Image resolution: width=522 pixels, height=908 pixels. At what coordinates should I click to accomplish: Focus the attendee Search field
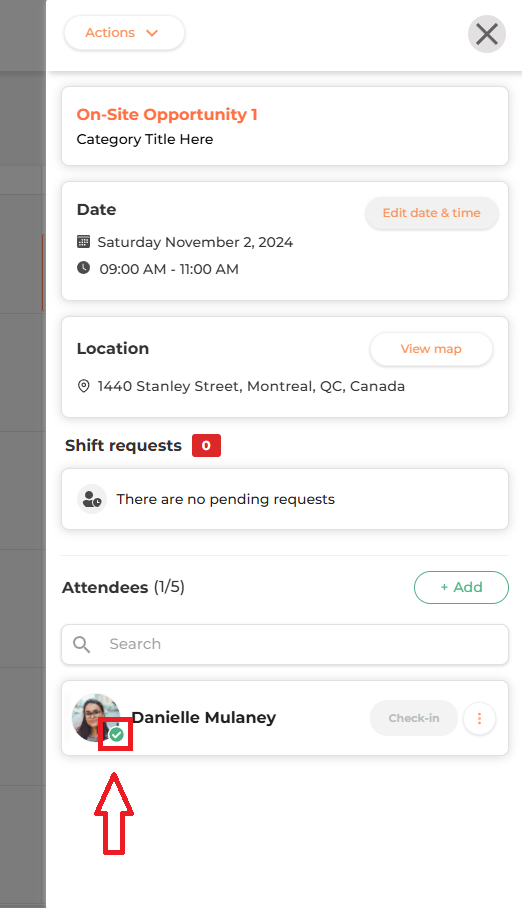[x=285, y=644]
